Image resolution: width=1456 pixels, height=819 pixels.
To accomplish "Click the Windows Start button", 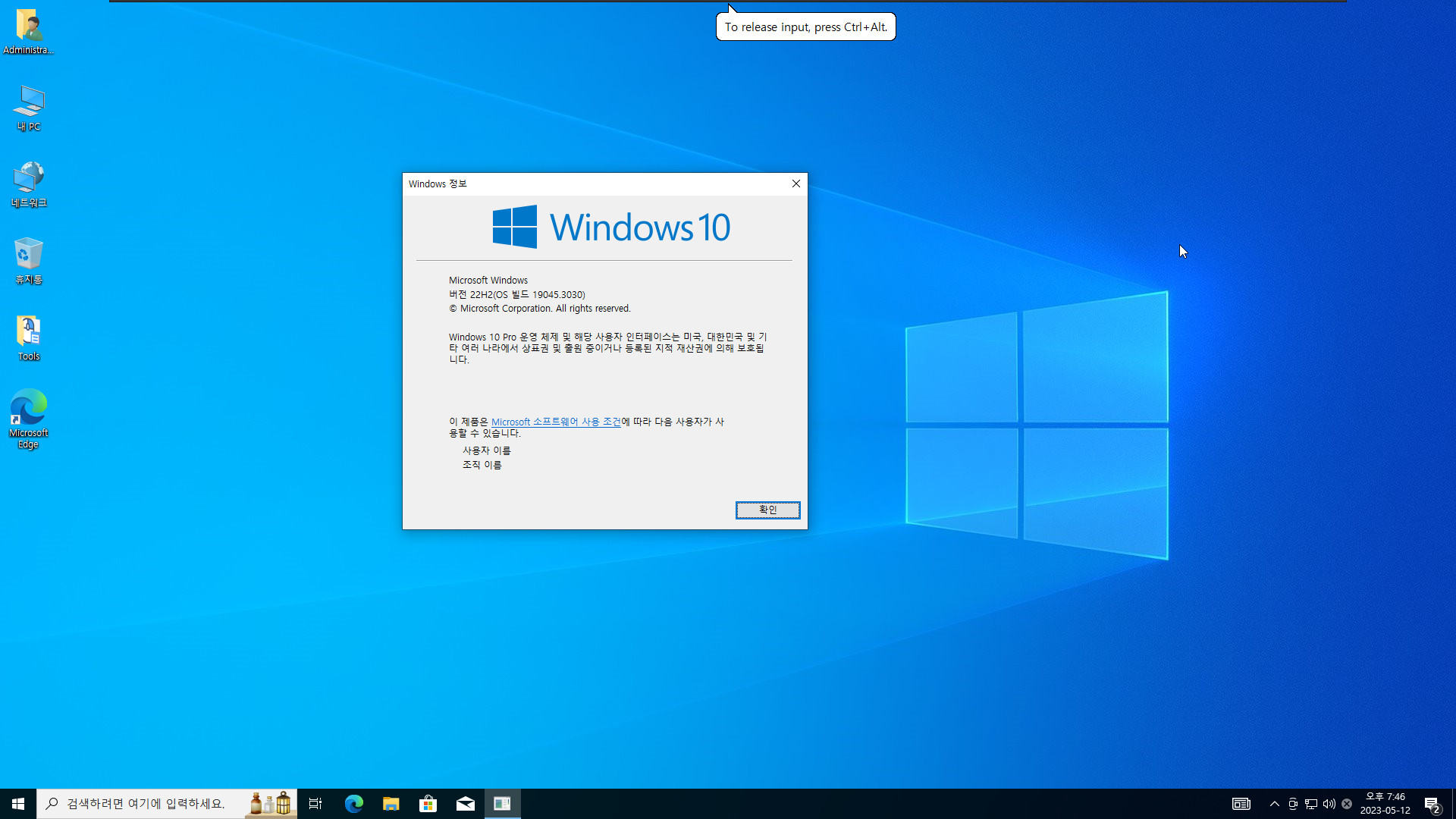I will (18, 804).
